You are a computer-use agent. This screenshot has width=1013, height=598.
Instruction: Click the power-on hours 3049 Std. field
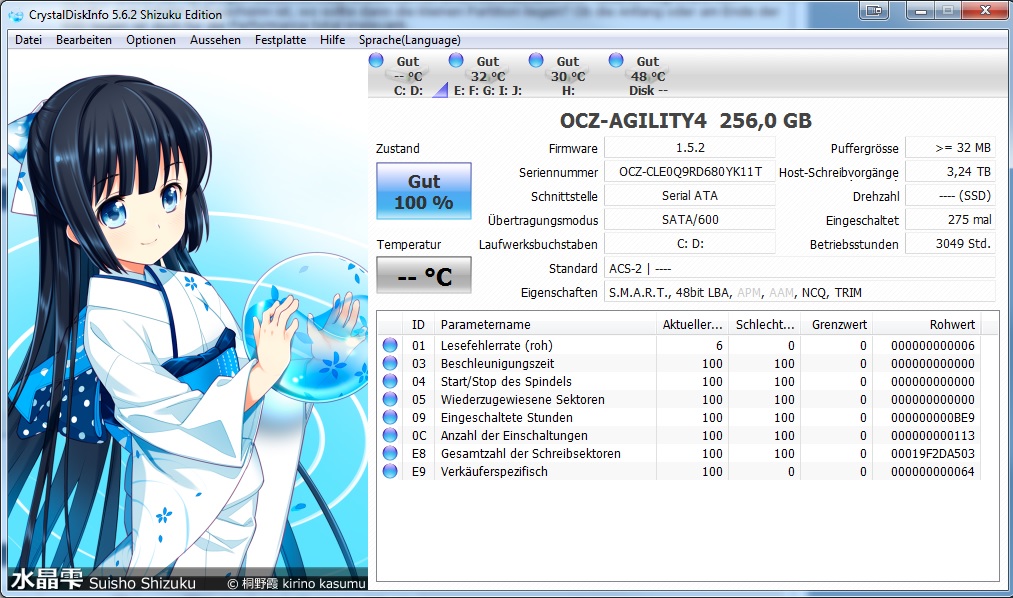(950, 243)
